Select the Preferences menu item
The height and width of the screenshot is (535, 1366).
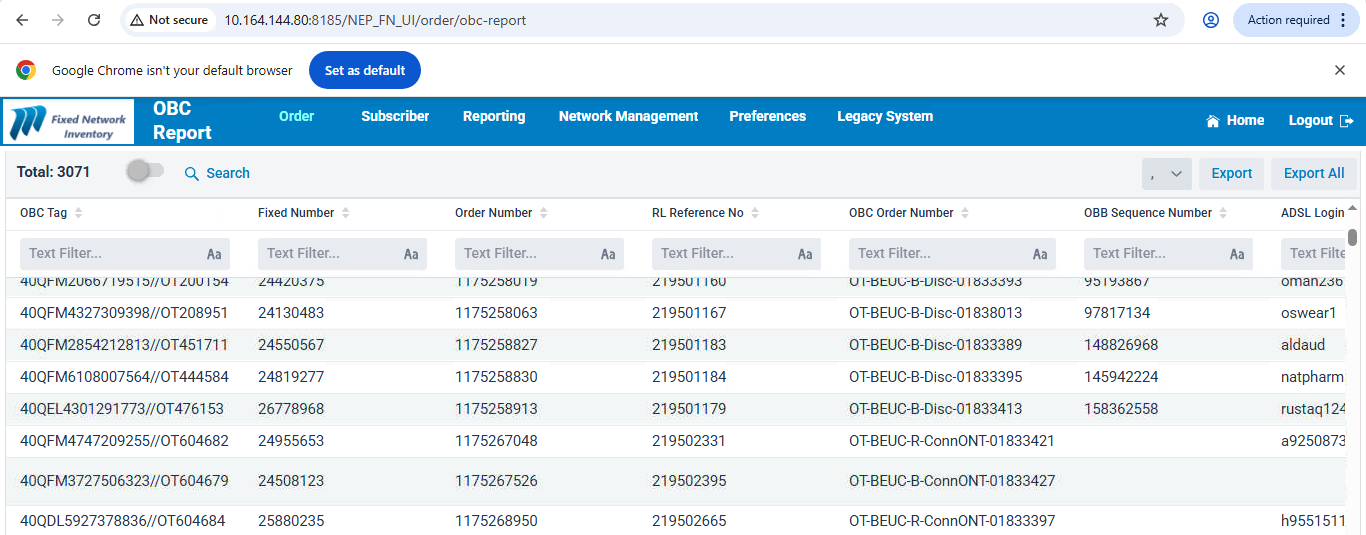(x=767, y=116)
